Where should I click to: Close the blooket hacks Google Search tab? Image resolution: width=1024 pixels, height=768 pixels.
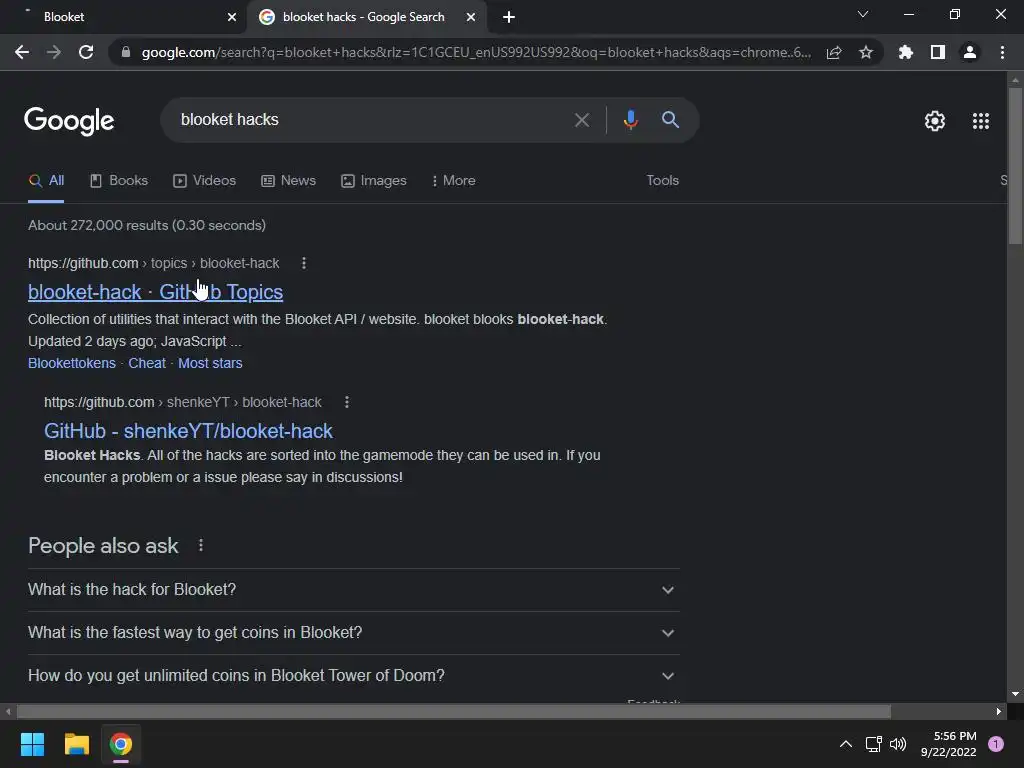click(471, 17)
